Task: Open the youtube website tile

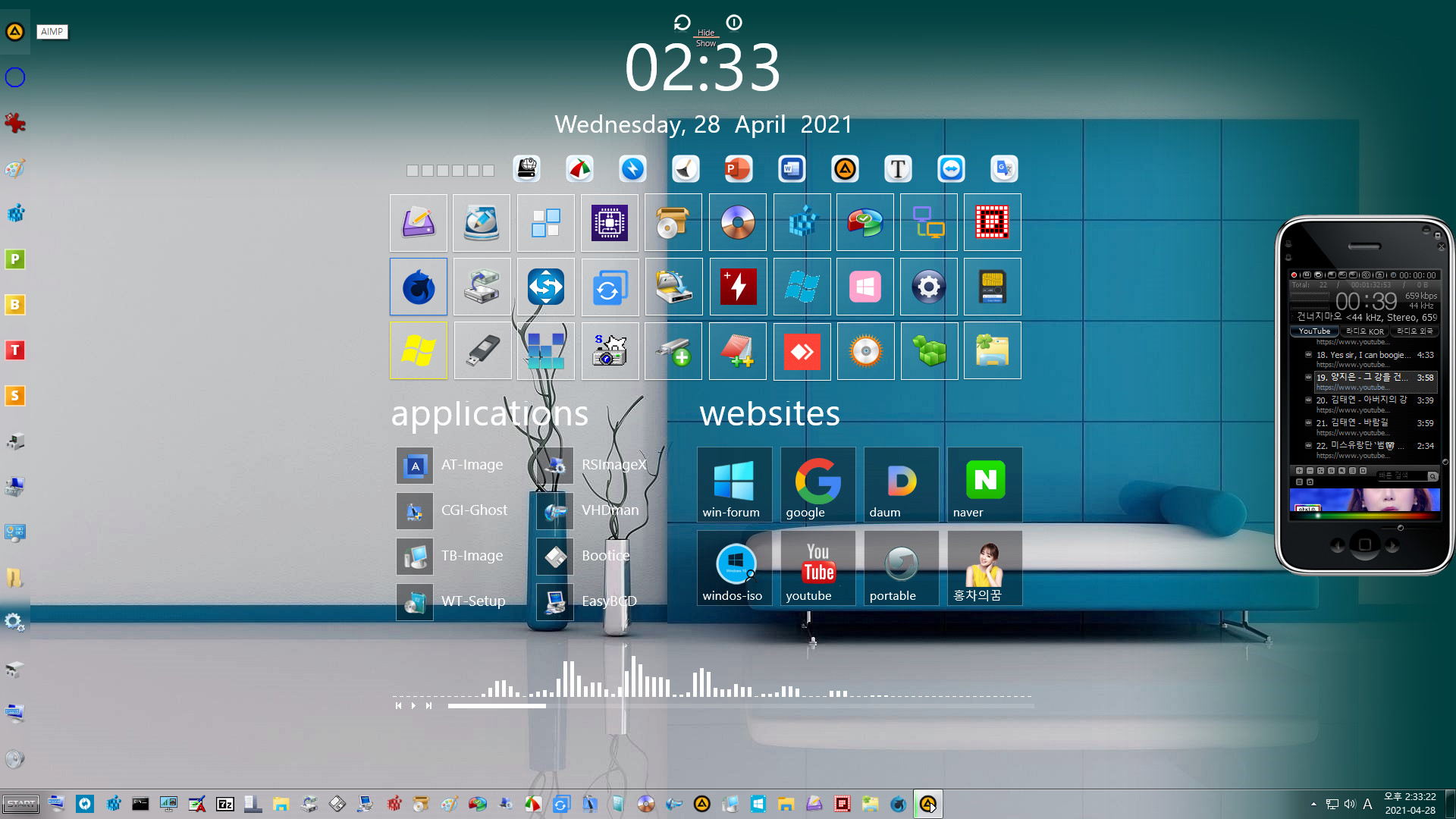Action: (x=818, y=568)
